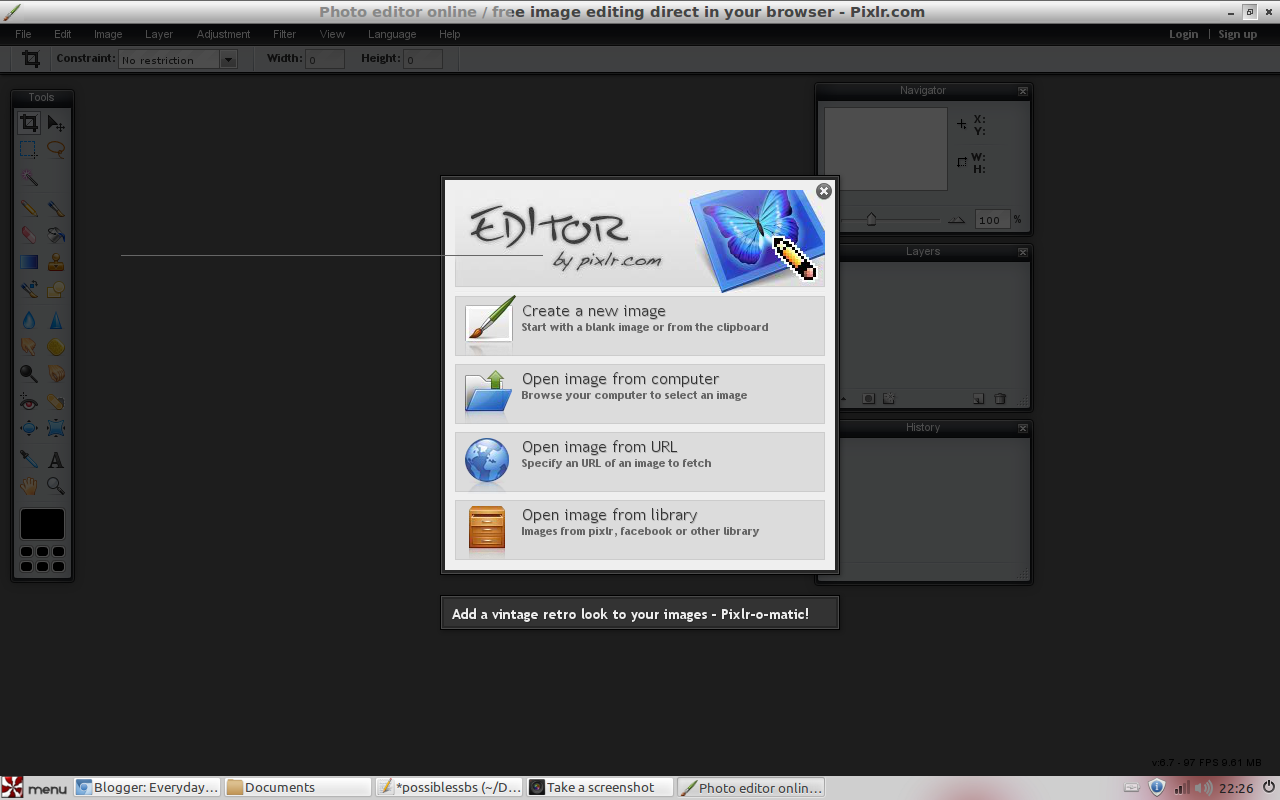
Task: Choose the Clone Stamp tool
Action: (56, 263)
